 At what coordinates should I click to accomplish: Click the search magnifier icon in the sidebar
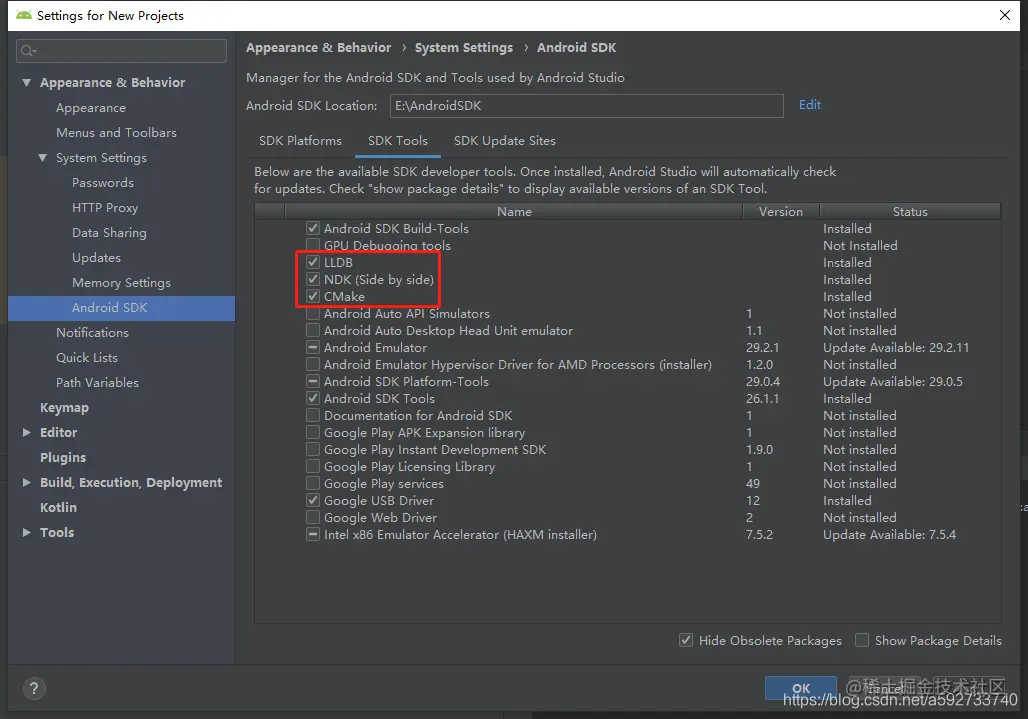(x=28, y=51)
